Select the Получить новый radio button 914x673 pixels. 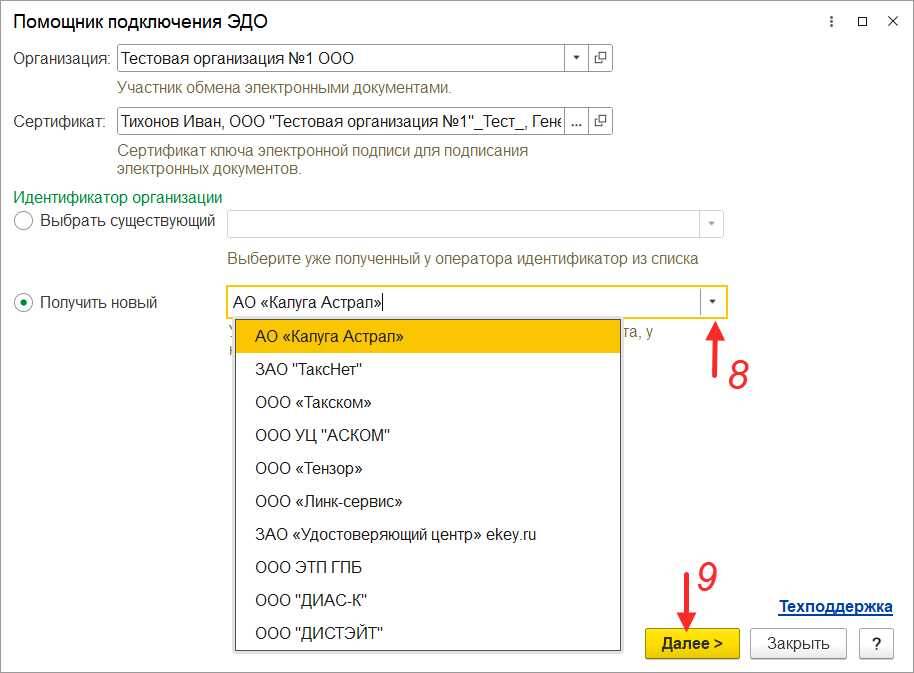23,303
